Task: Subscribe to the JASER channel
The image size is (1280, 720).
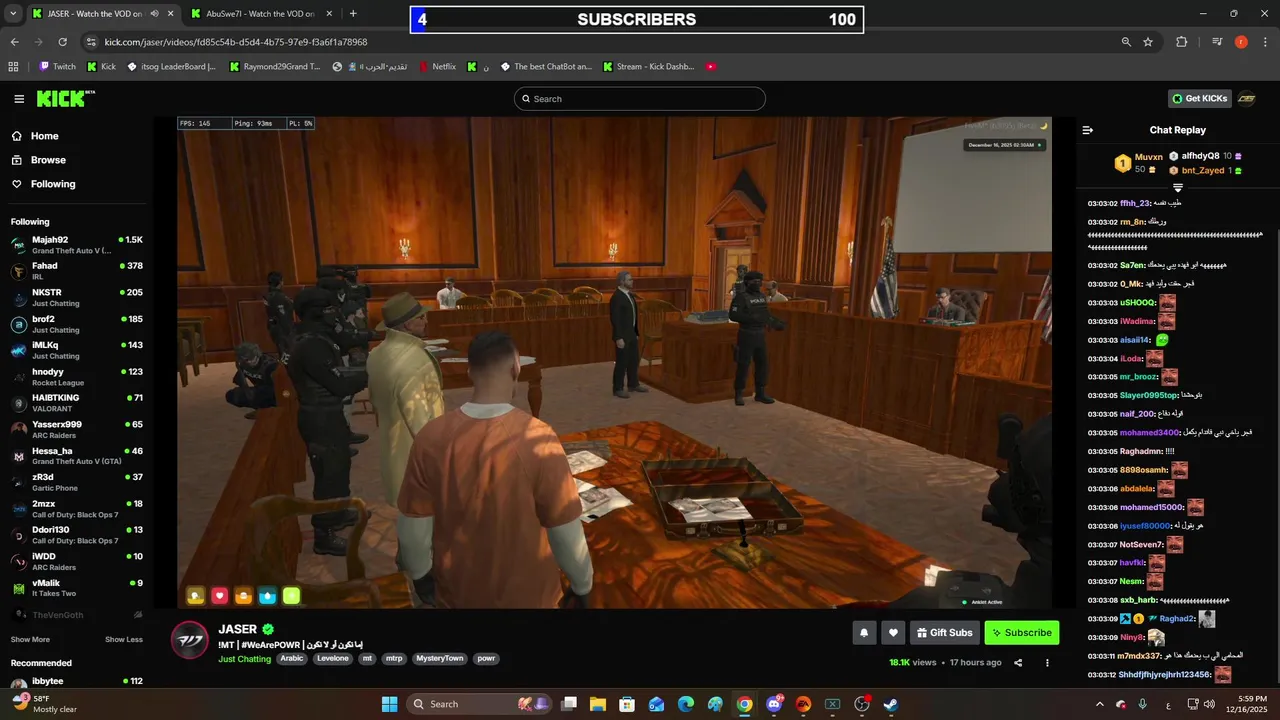Action: tap(1021, 632)
